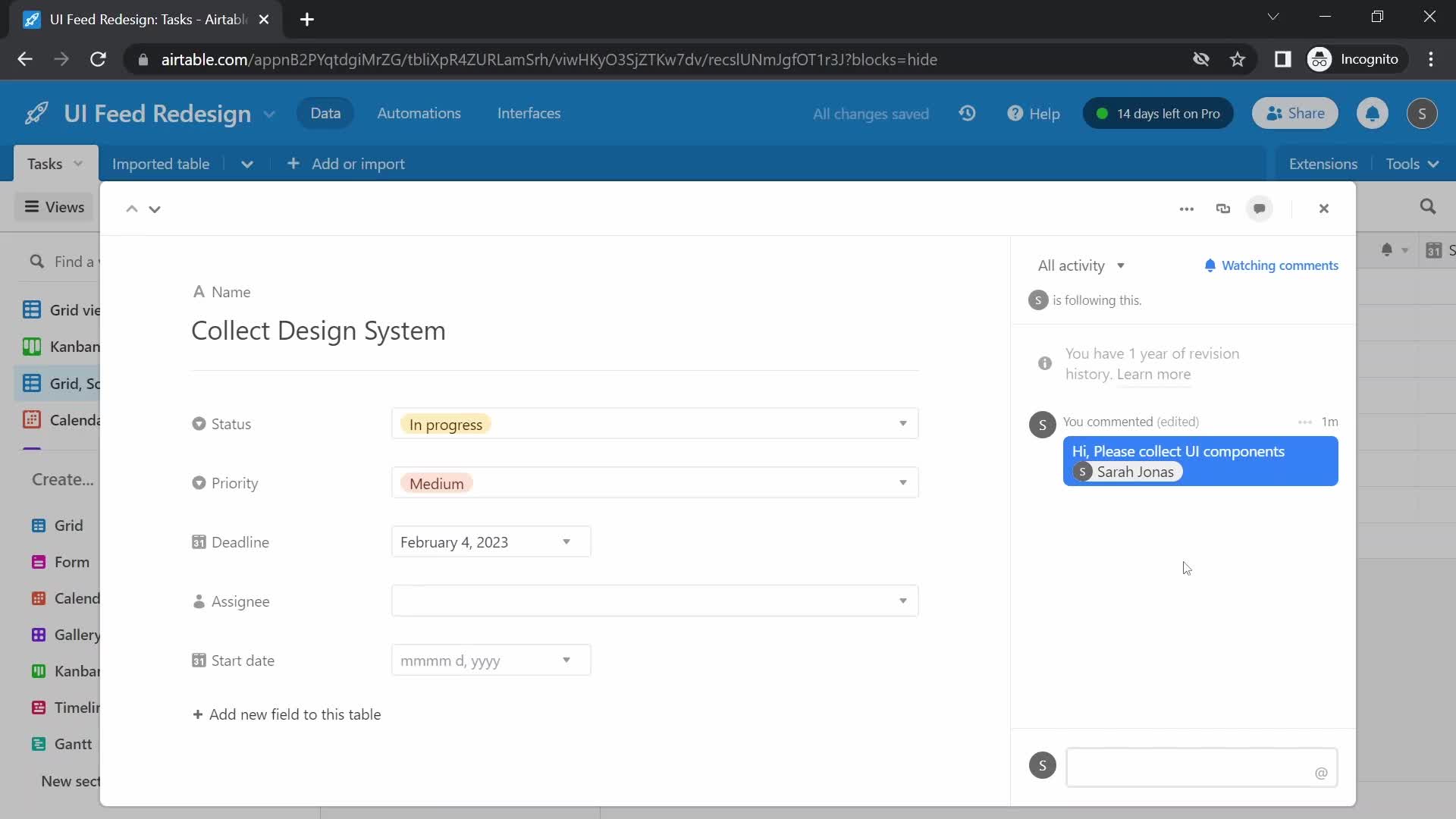Toggle Watching comments notification
Screen dimensions: 1456x819
1270,265
